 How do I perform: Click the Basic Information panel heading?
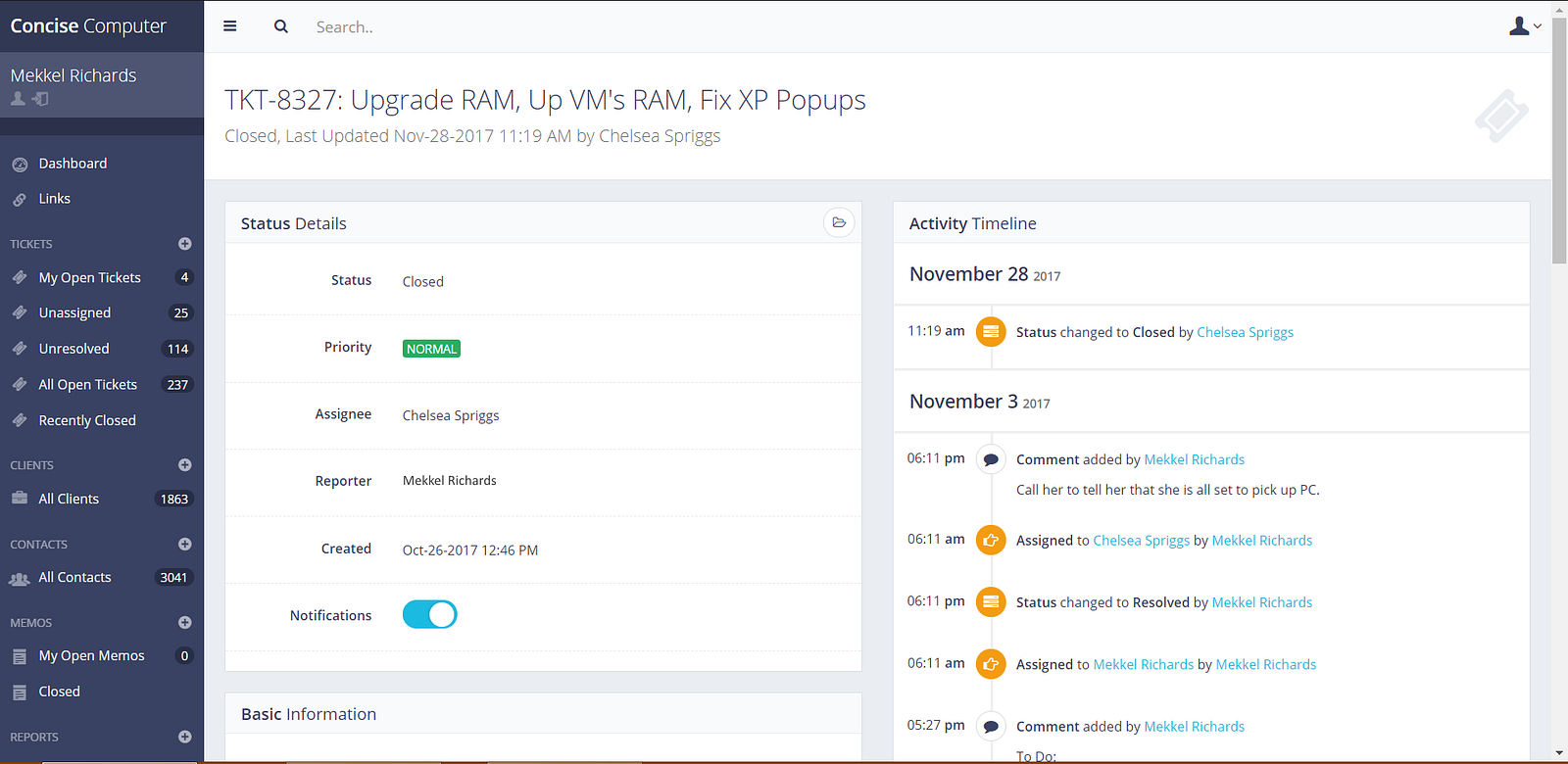tap(309, 714)
